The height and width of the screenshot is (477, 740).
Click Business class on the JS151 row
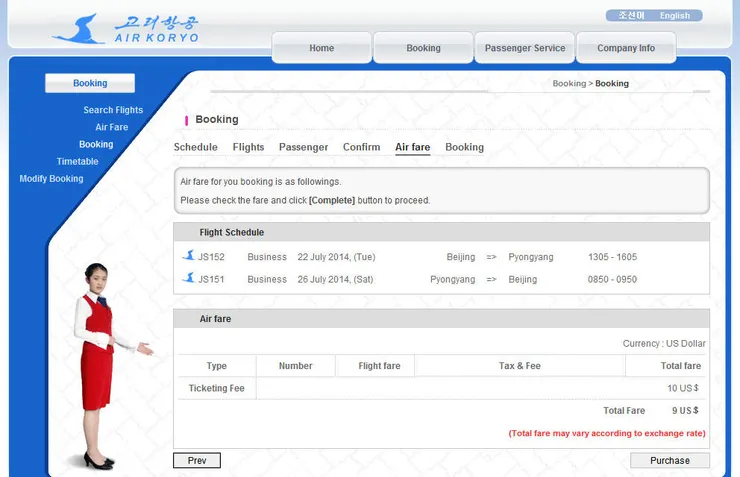pyautogui.click(x=267, y=279)
